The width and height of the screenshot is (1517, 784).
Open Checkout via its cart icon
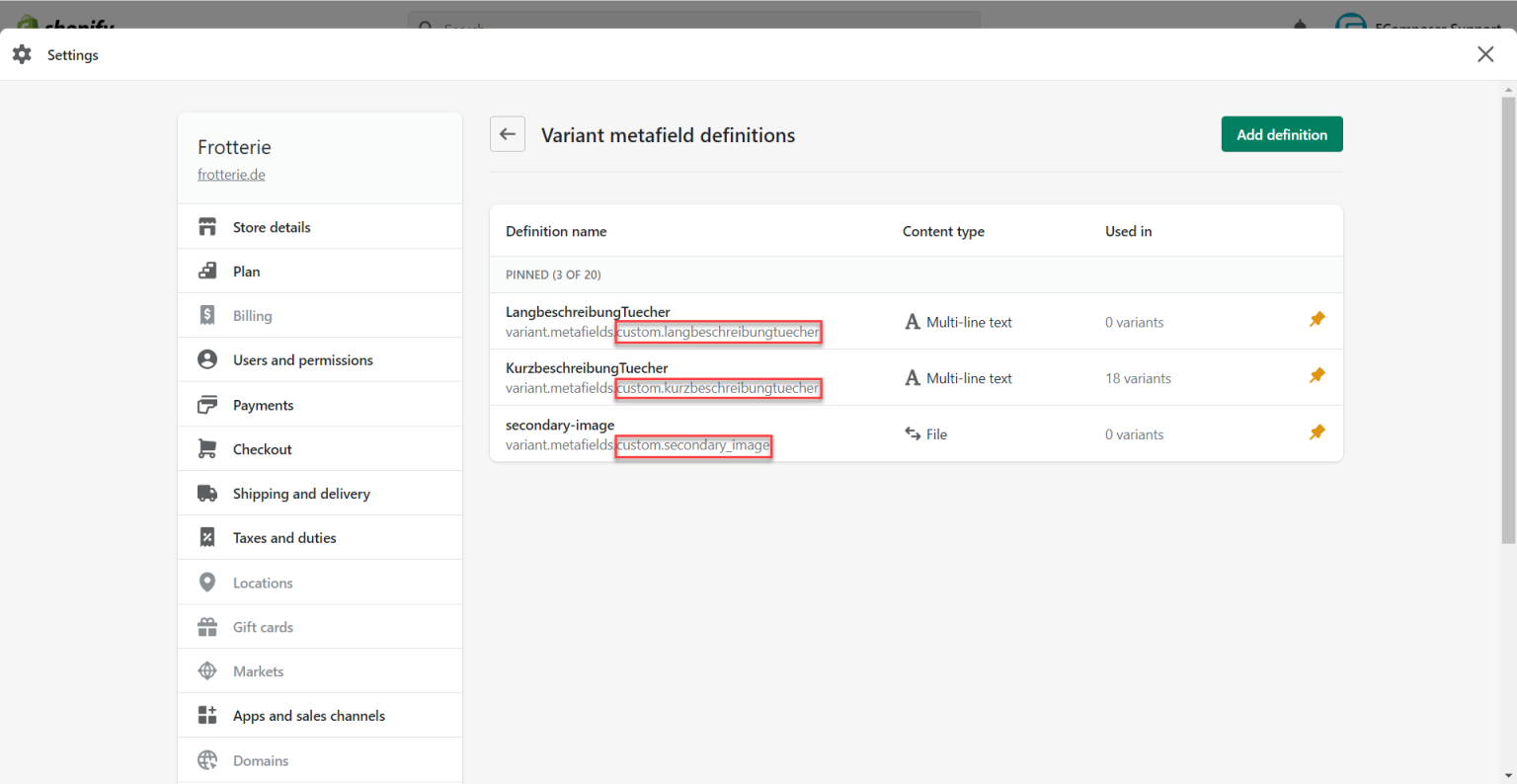tap(206, 448)
